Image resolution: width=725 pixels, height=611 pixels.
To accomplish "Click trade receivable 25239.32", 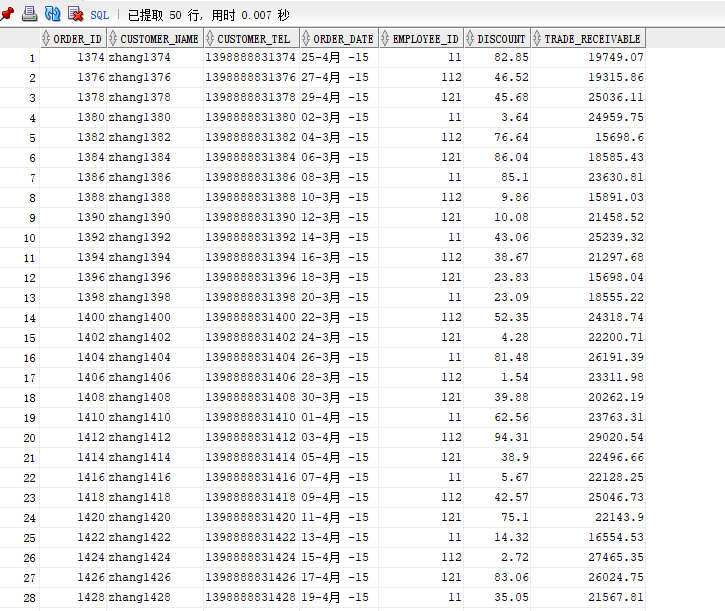I will (x=588, y=237).
